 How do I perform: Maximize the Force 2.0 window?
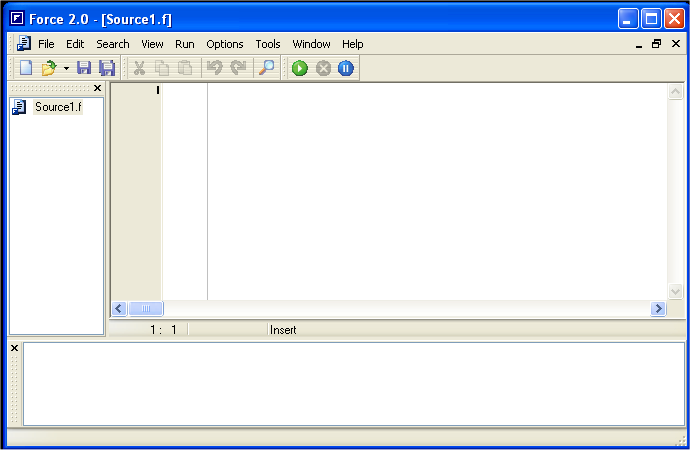tap(651, 19)
